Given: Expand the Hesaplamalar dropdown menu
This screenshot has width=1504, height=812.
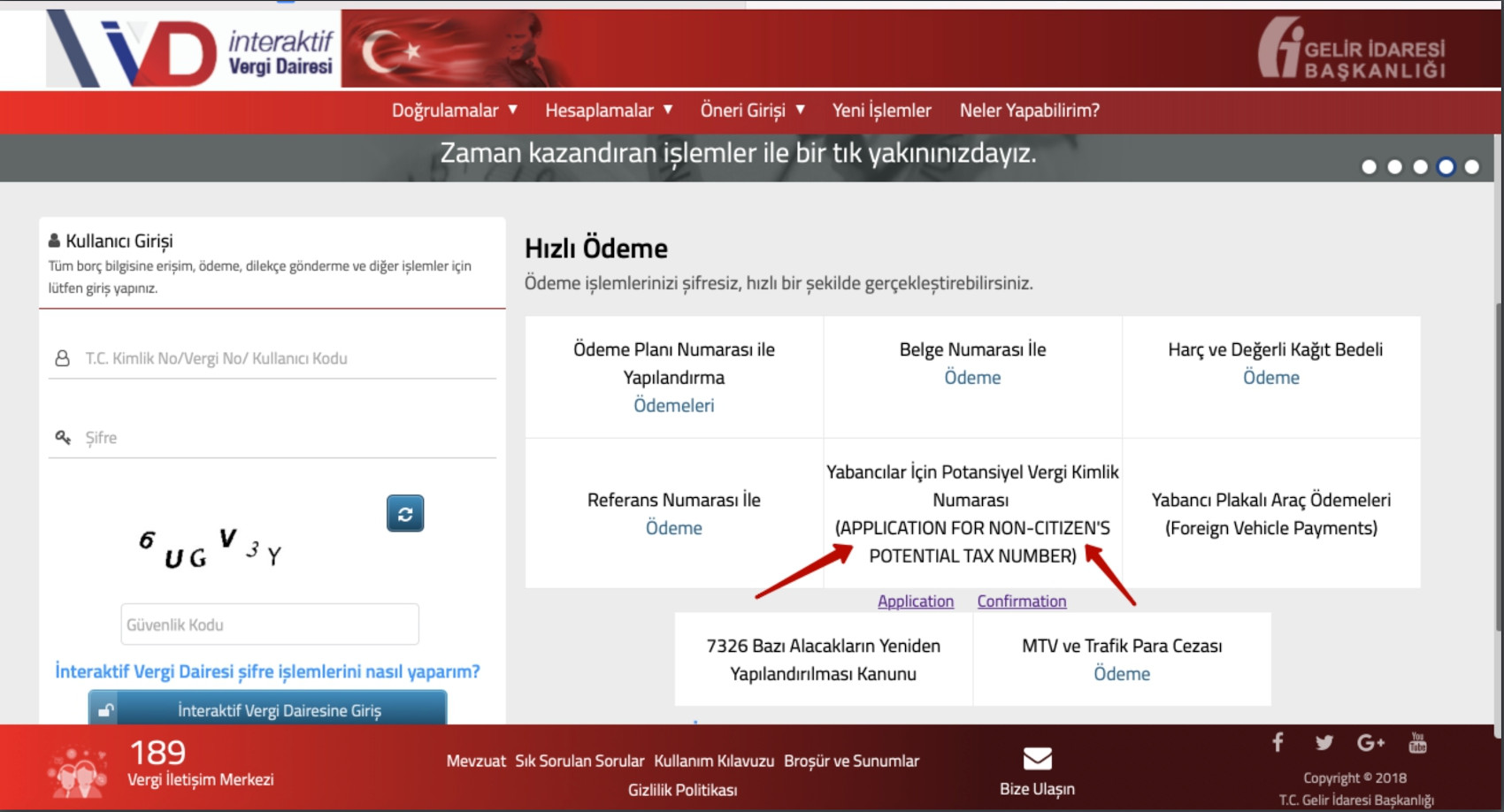Looking at the screenshot, I should (x=608, y=111).
